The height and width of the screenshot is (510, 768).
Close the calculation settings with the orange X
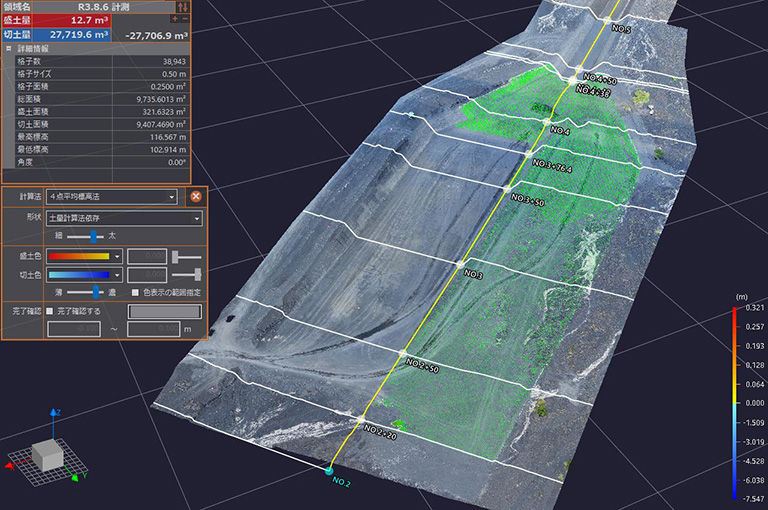coord(196,196)
